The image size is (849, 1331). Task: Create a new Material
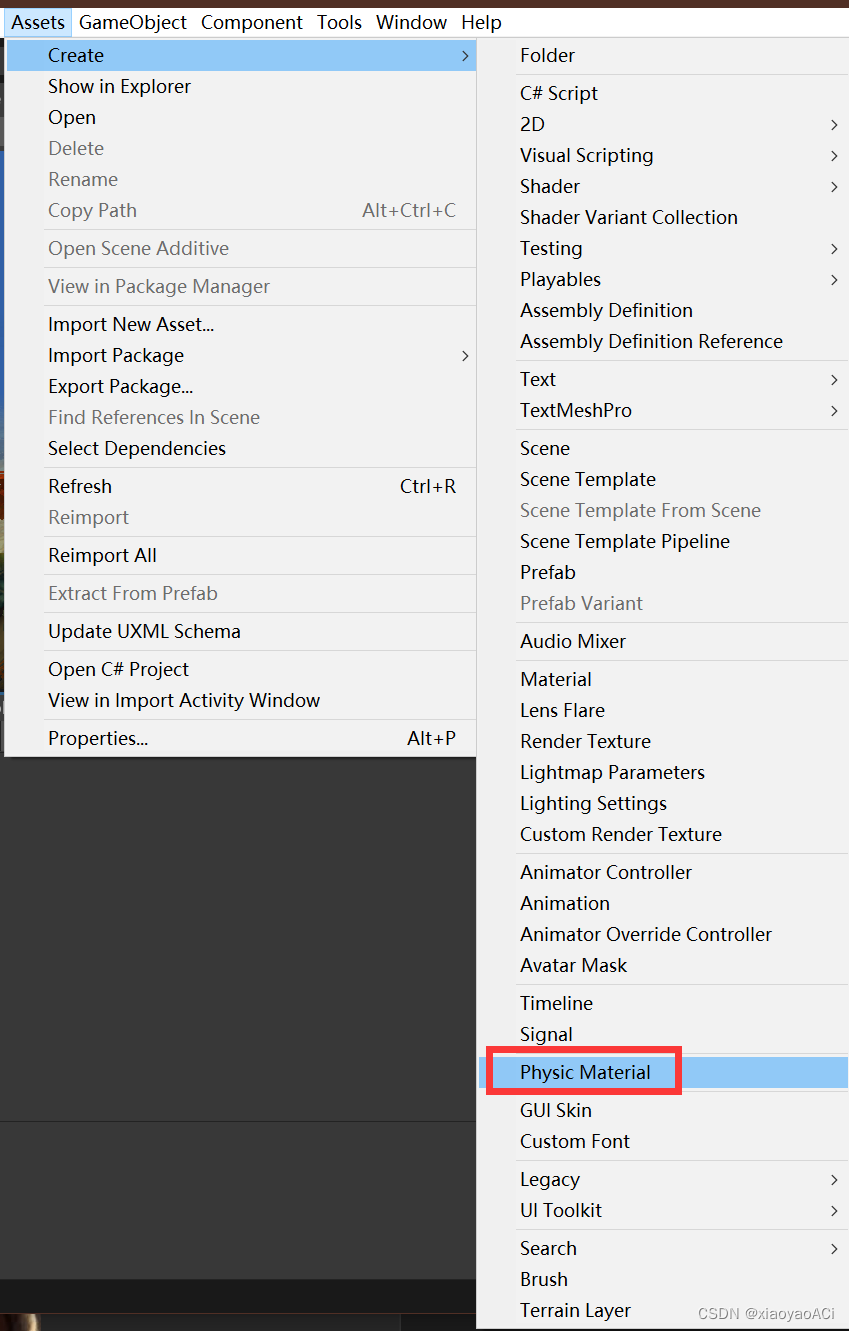(x=663, y=679)
